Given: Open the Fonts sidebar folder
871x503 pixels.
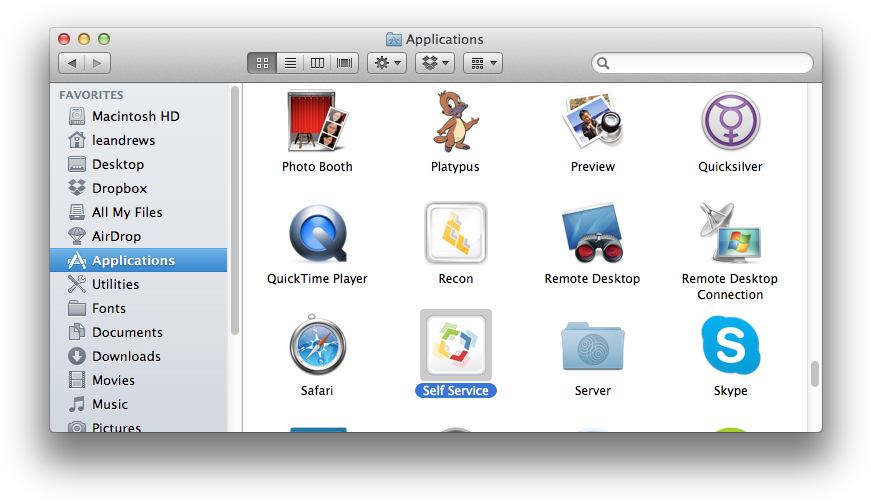Looking at the screenshot, I should click(138, 308).
